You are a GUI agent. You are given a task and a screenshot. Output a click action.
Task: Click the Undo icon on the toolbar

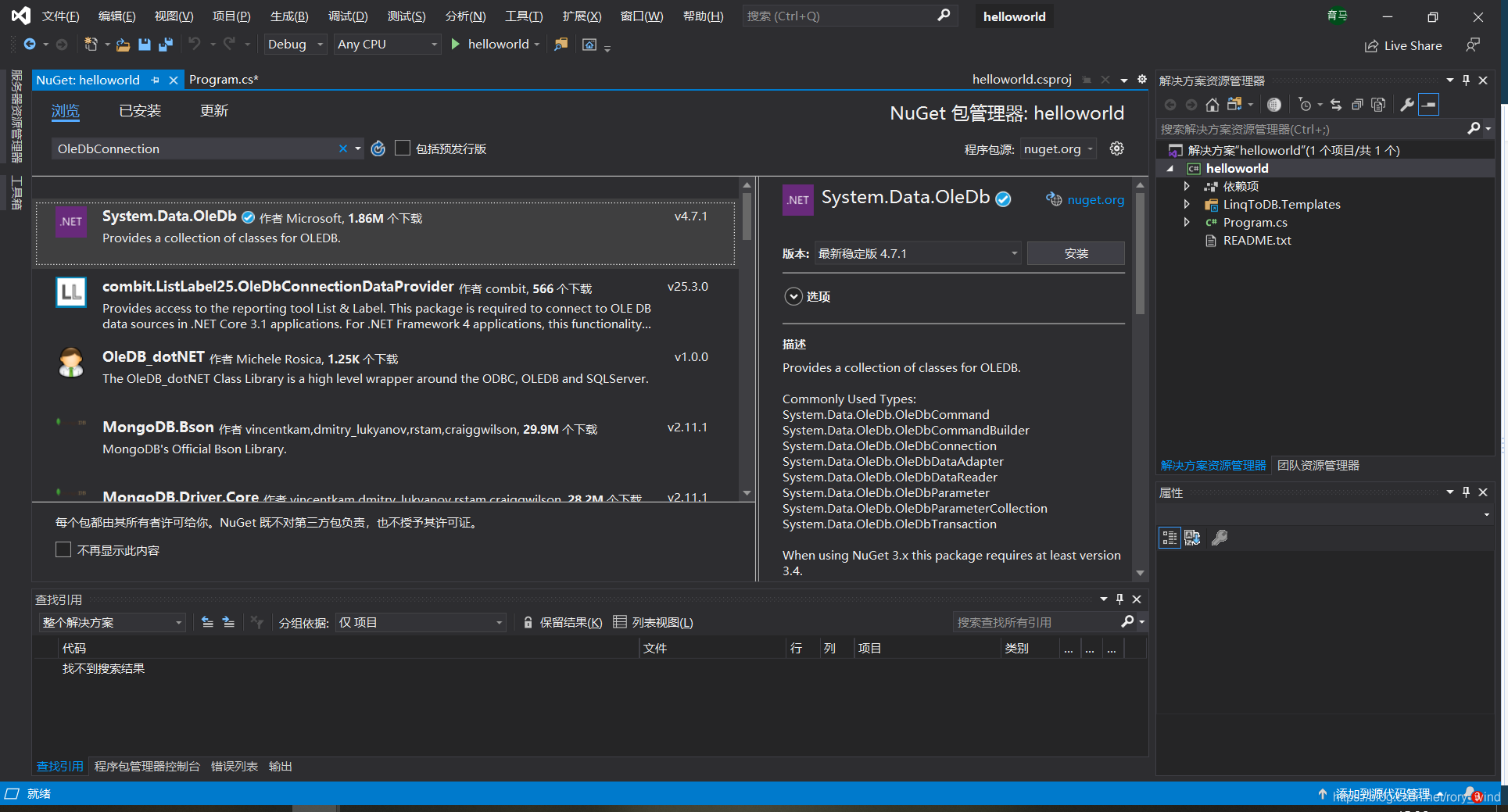click(195, 45)
